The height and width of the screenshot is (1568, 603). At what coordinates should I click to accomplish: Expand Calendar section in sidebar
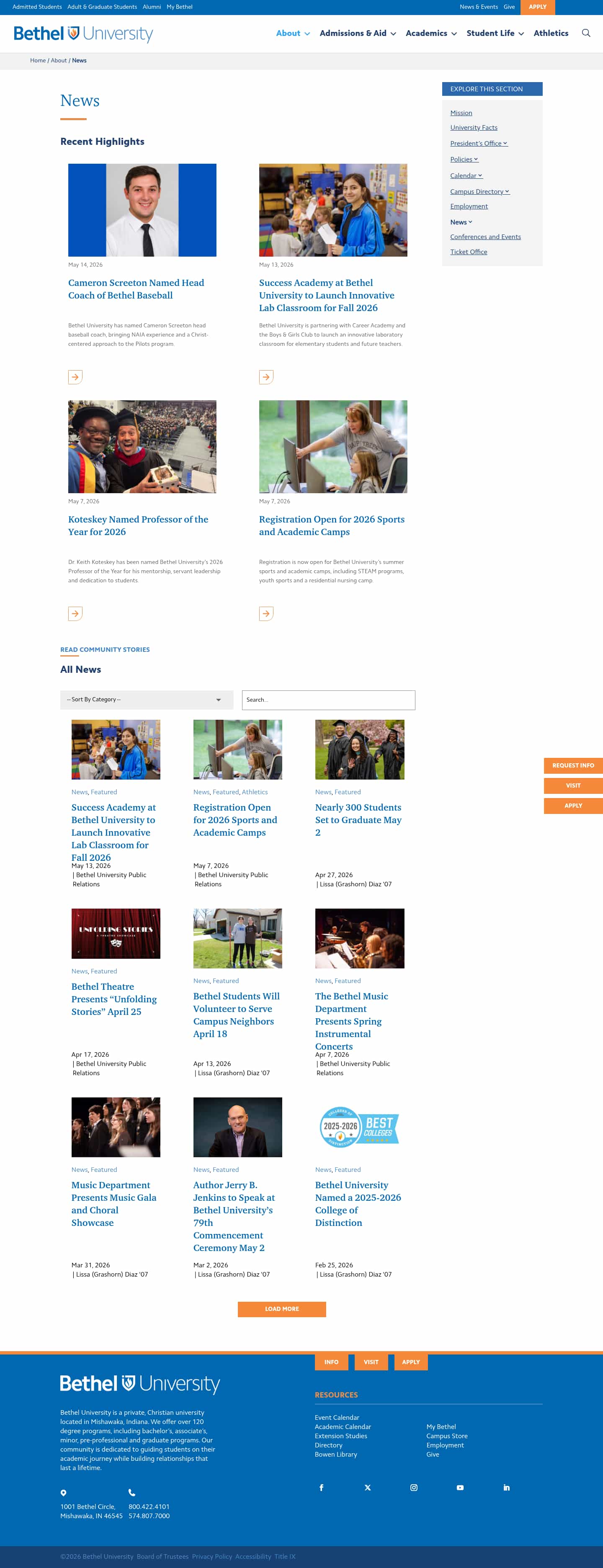[x=466, y=175]
